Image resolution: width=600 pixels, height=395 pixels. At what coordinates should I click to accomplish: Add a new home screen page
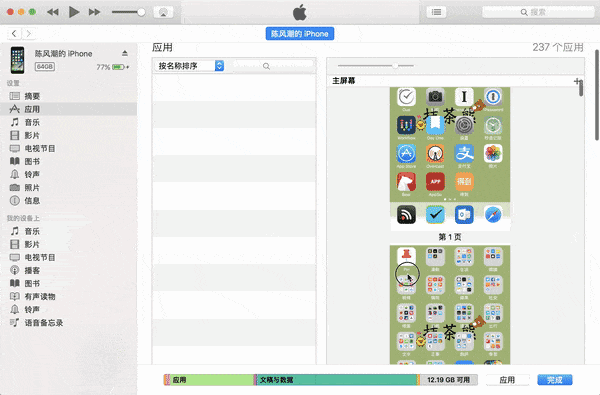pyautogui.click(x=577, y=81)
